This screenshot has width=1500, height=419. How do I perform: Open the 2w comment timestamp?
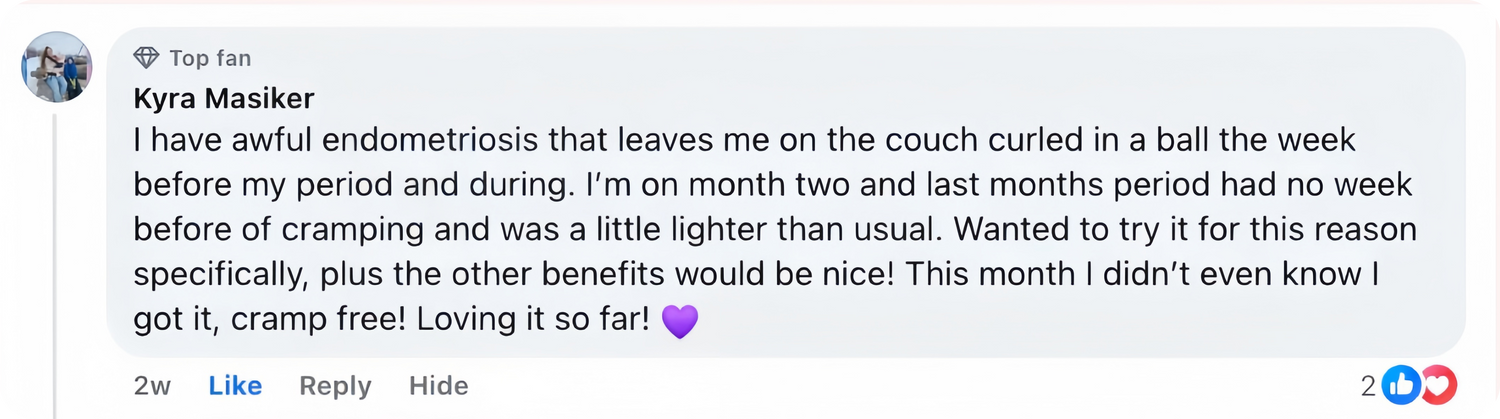(152, 385)
